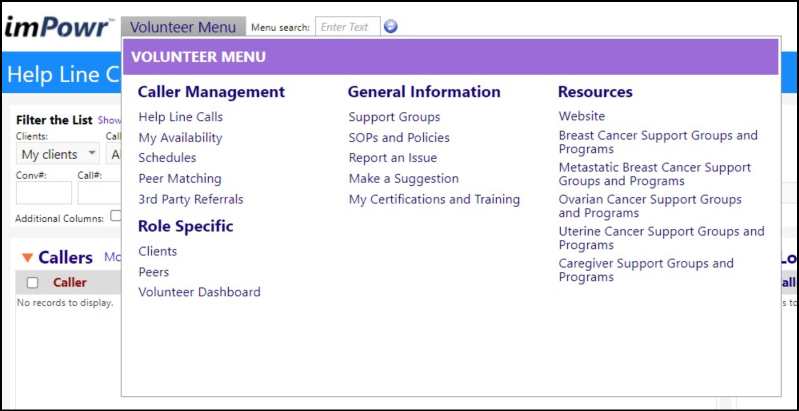
Task: Focus the Menu search text field
Action: pos(348,26)
